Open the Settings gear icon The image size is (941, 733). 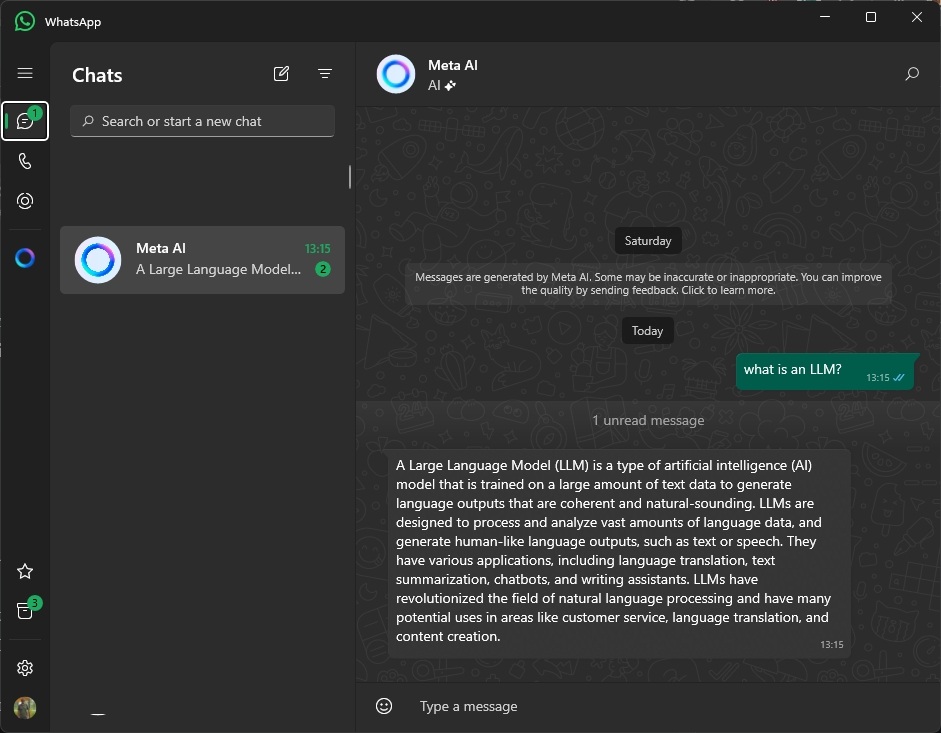(x=25, y=668)
